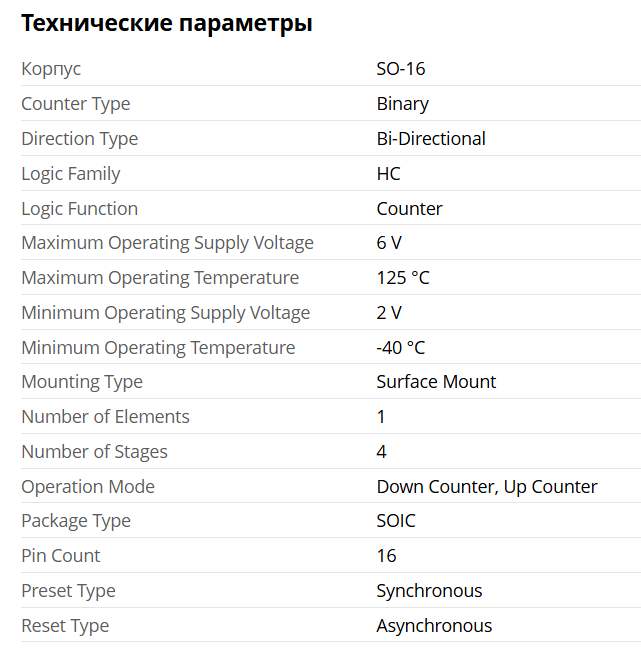Image resolution: width=641 pixels, height=651 pixels.
Task: Click the 'Synchronous' preset type value
Action: pos(429,591)
